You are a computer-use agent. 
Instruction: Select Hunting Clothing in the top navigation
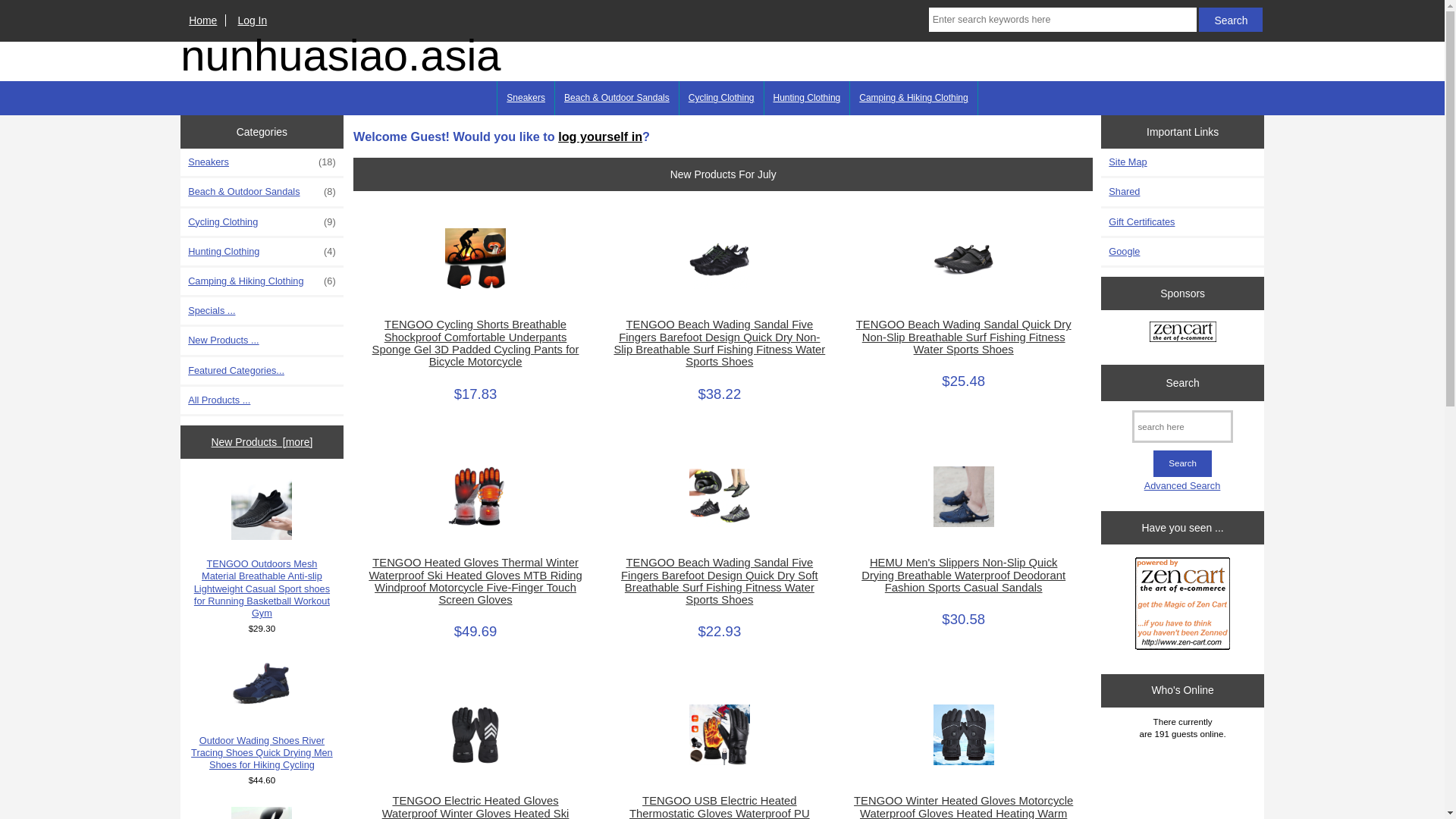coord(807,98)
